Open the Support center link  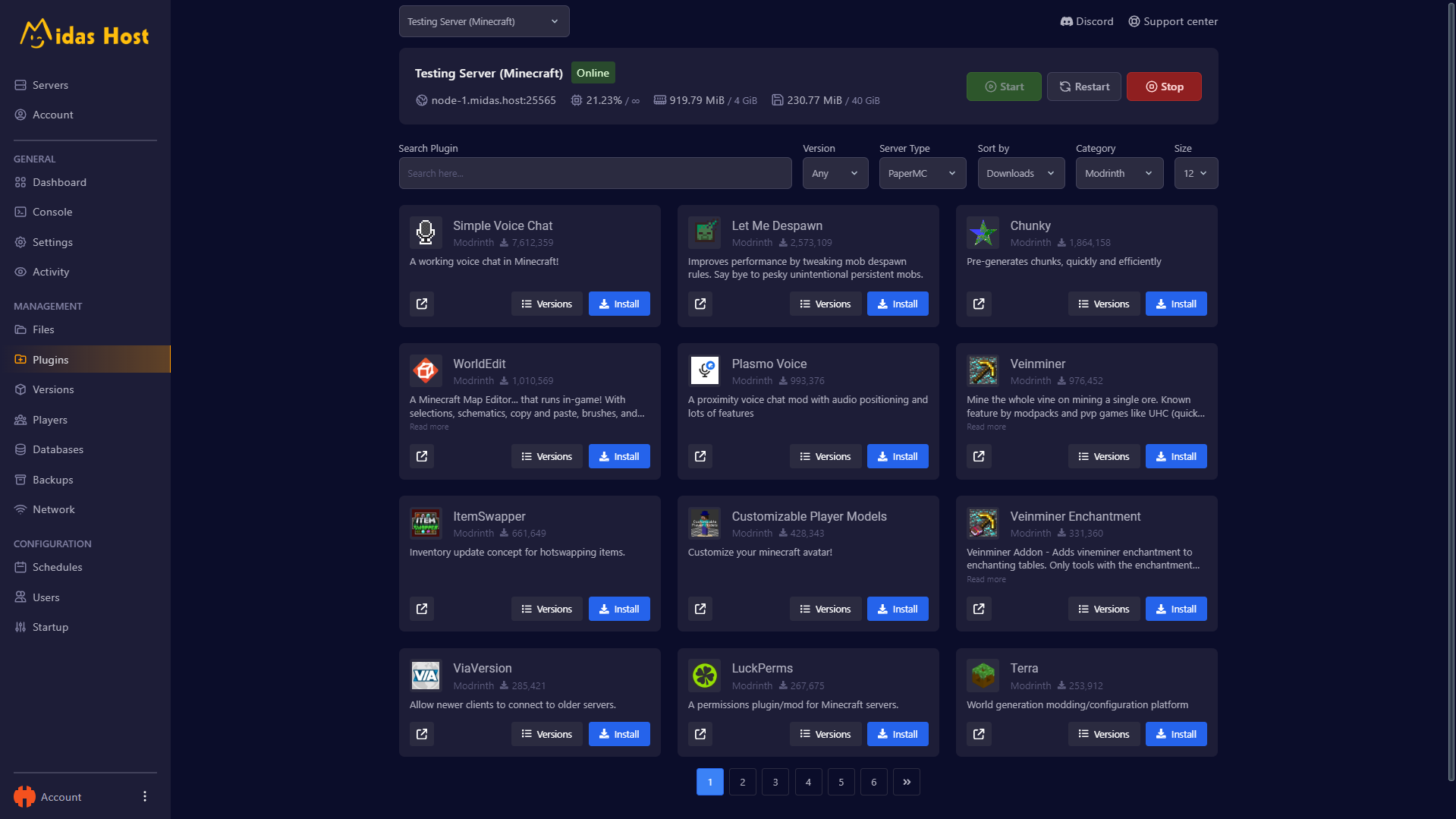click(1173, 21)
